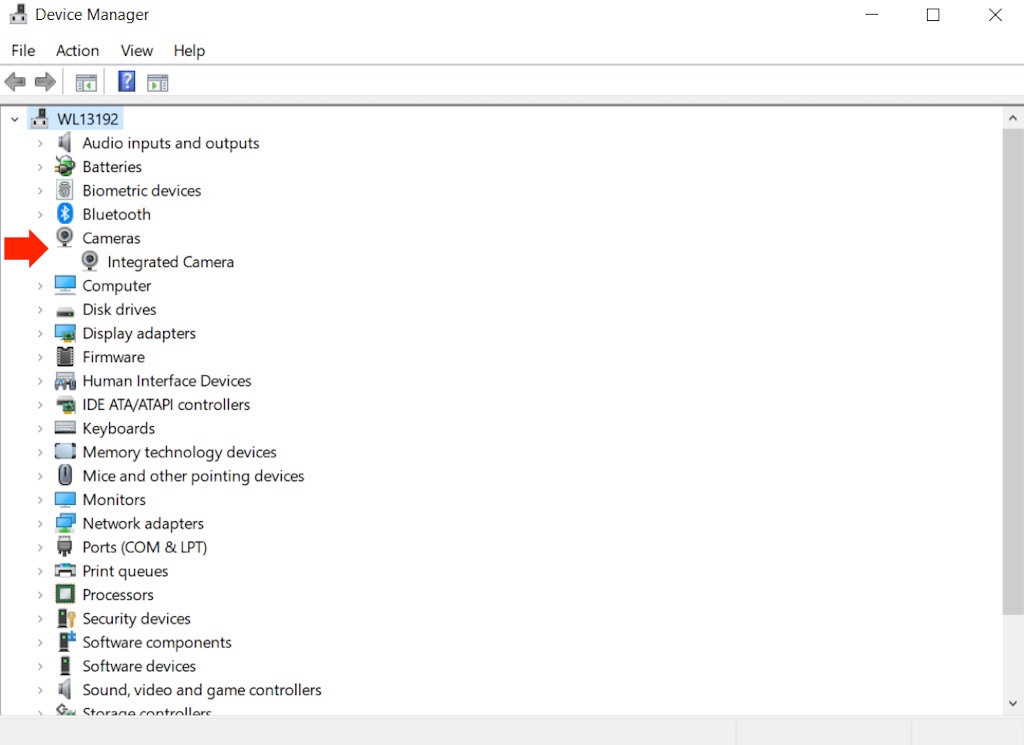Open the Action menu
This screenshot has width=1024, height=745.
(x=78, y=50)
